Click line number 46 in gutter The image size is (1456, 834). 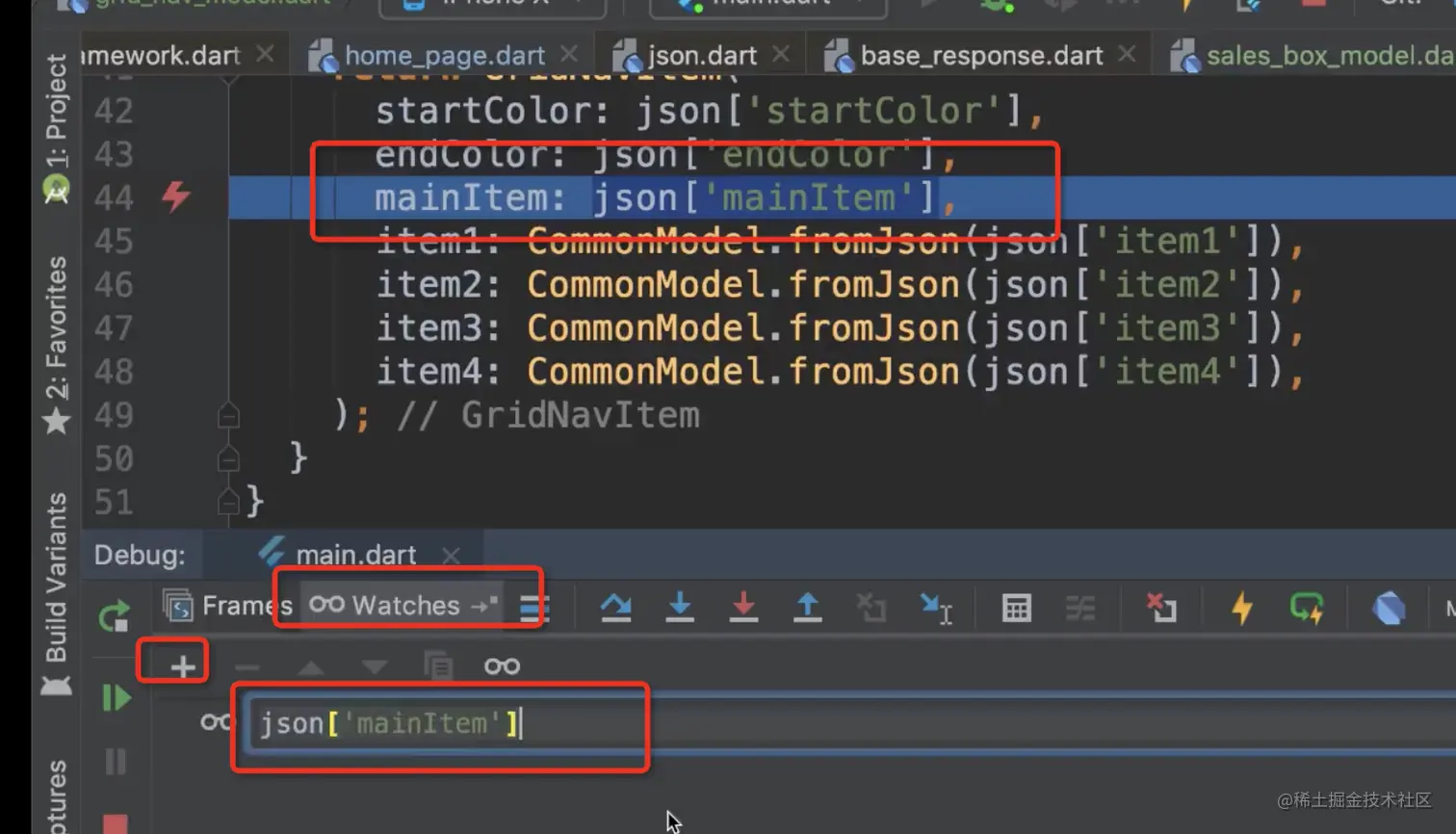(114, 285)
